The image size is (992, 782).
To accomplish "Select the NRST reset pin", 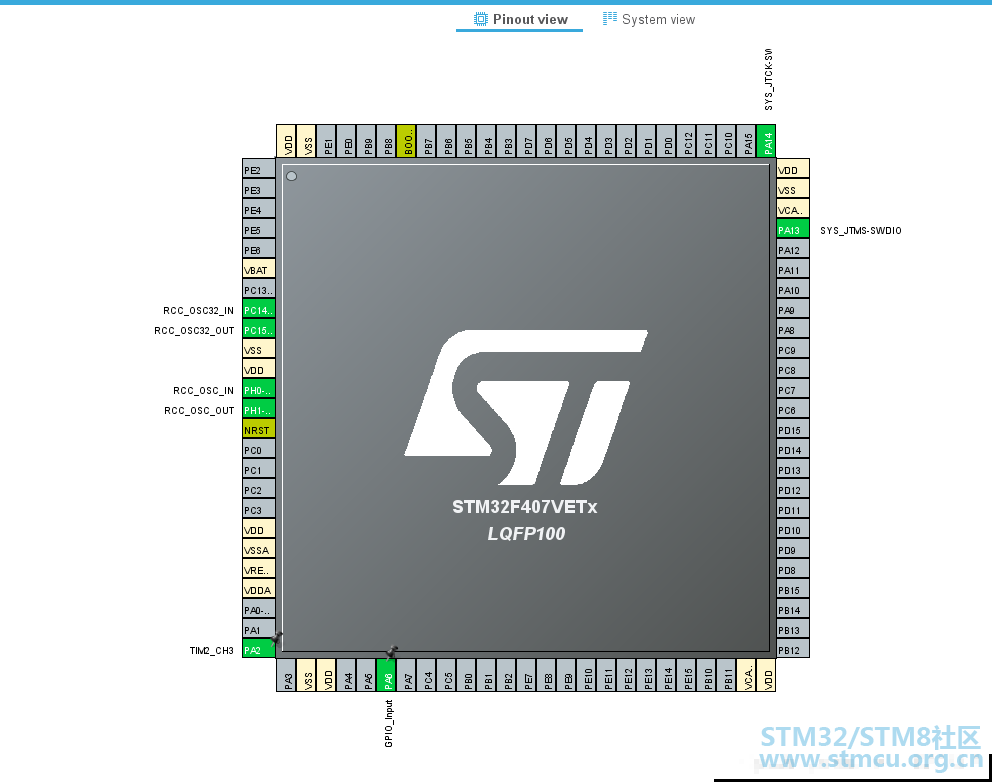I will pyautogui.click(x=259, y=430).
